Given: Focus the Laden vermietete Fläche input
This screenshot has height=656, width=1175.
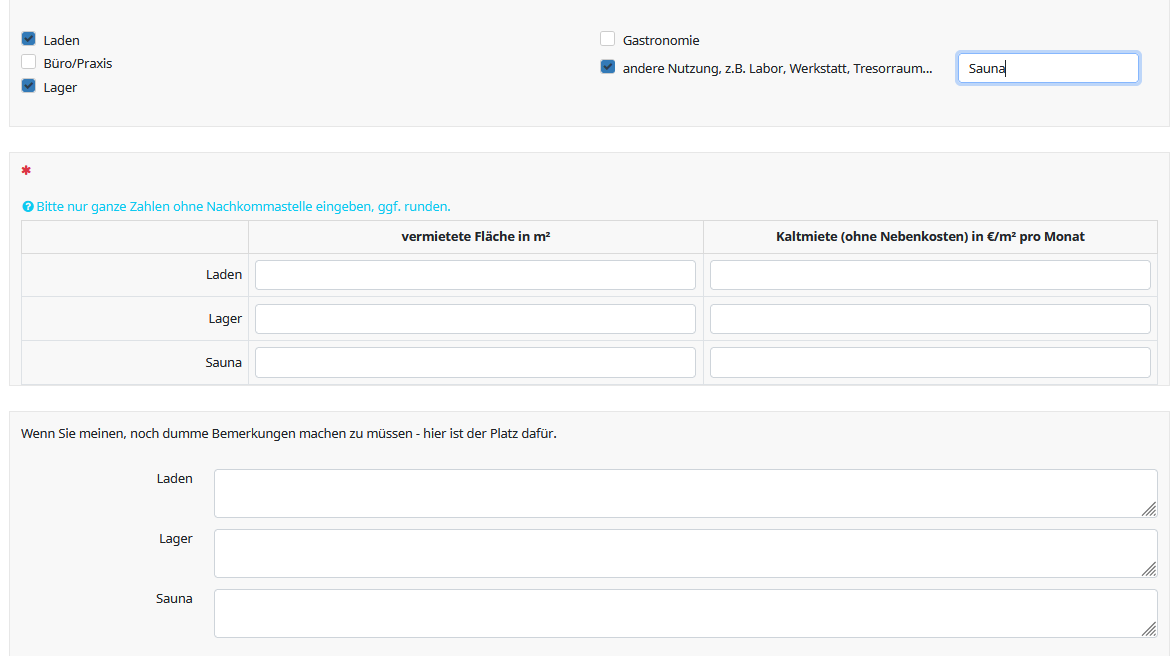Looking at the screenshot, I should click(x=475, y=275).
